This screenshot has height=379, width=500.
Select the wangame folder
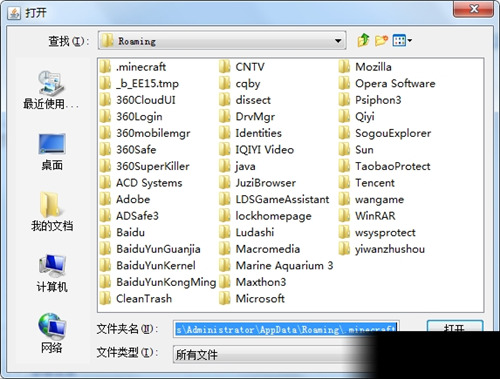tap(372, 199)
